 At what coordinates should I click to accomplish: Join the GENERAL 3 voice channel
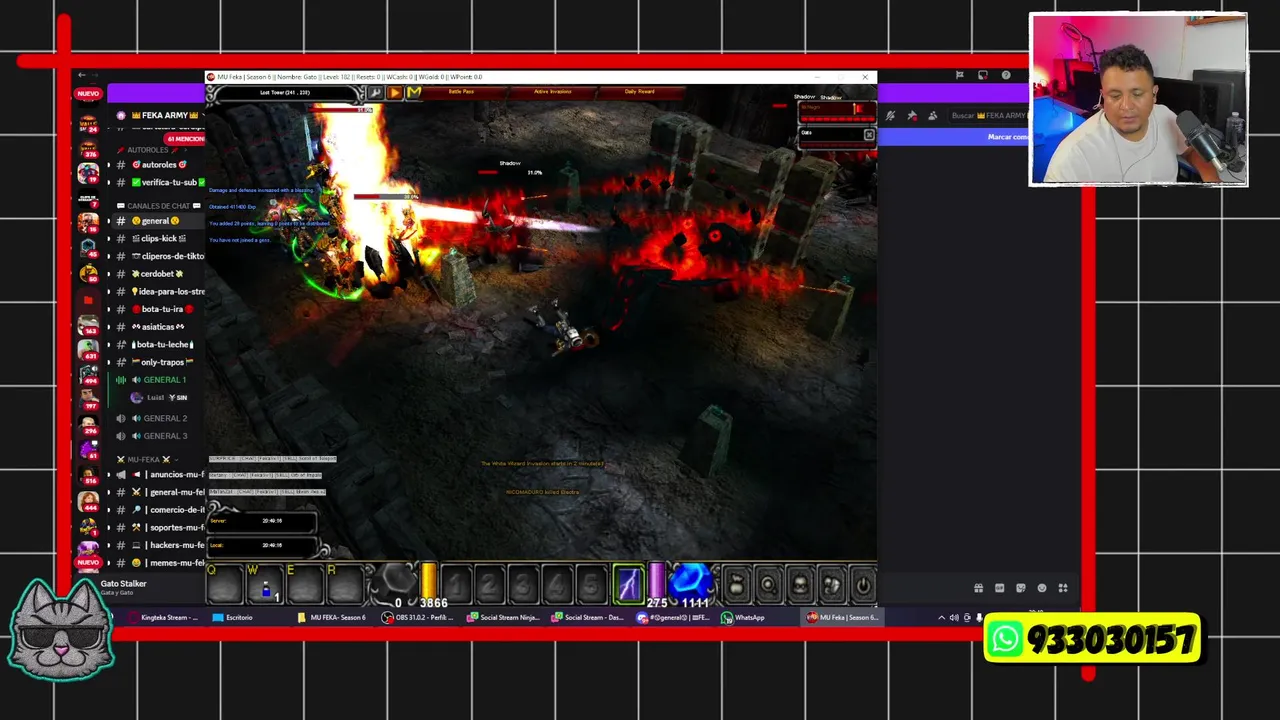[158, 436]
